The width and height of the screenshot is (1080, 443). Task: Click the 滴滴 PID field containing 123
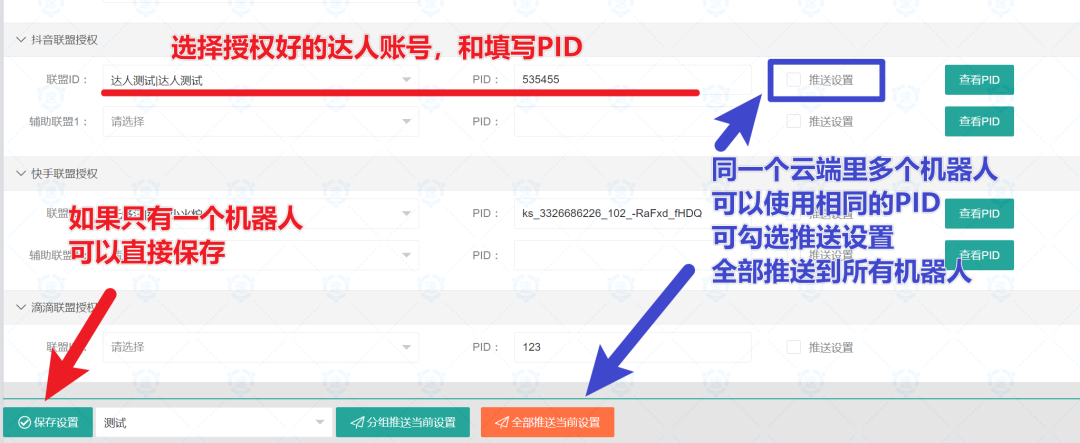pyautogui.click(x=632, y=347)
